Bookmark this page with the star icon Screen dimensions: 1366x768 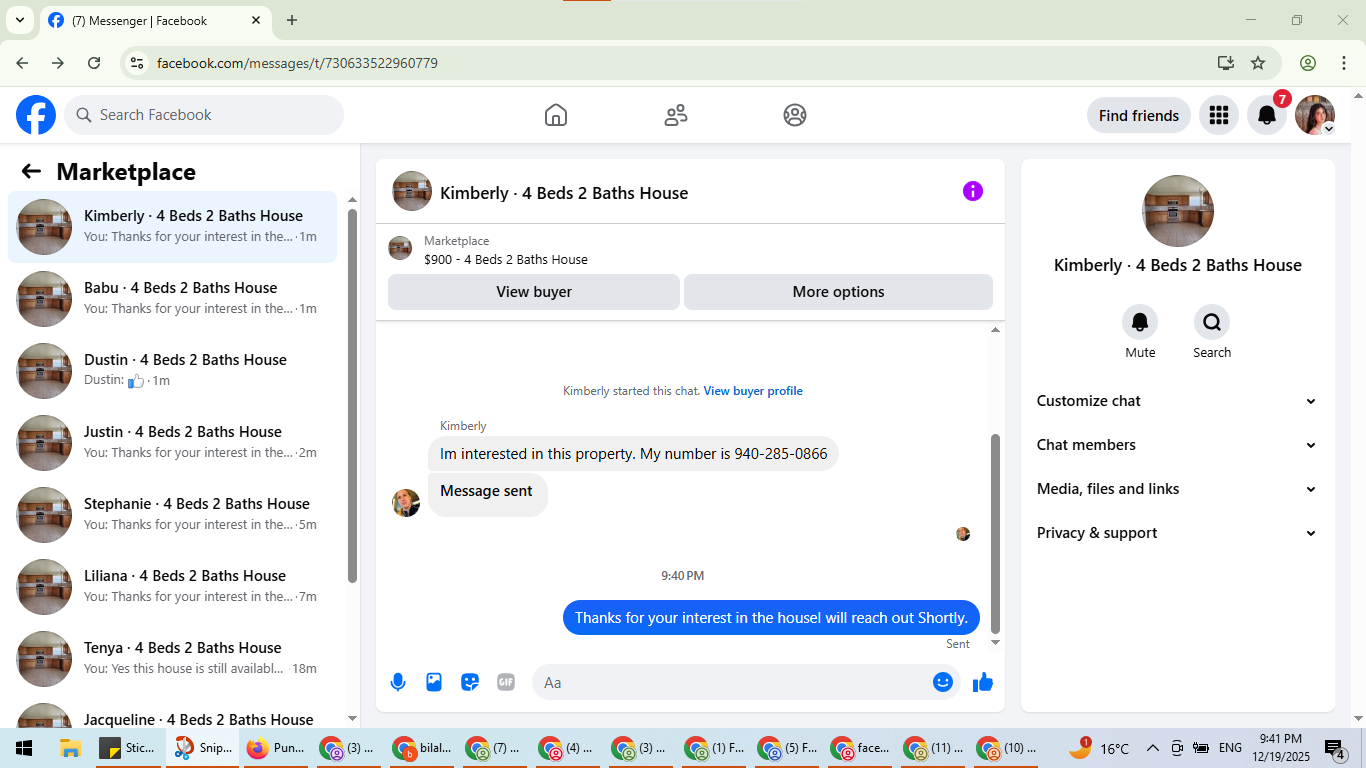(1258, 63)
